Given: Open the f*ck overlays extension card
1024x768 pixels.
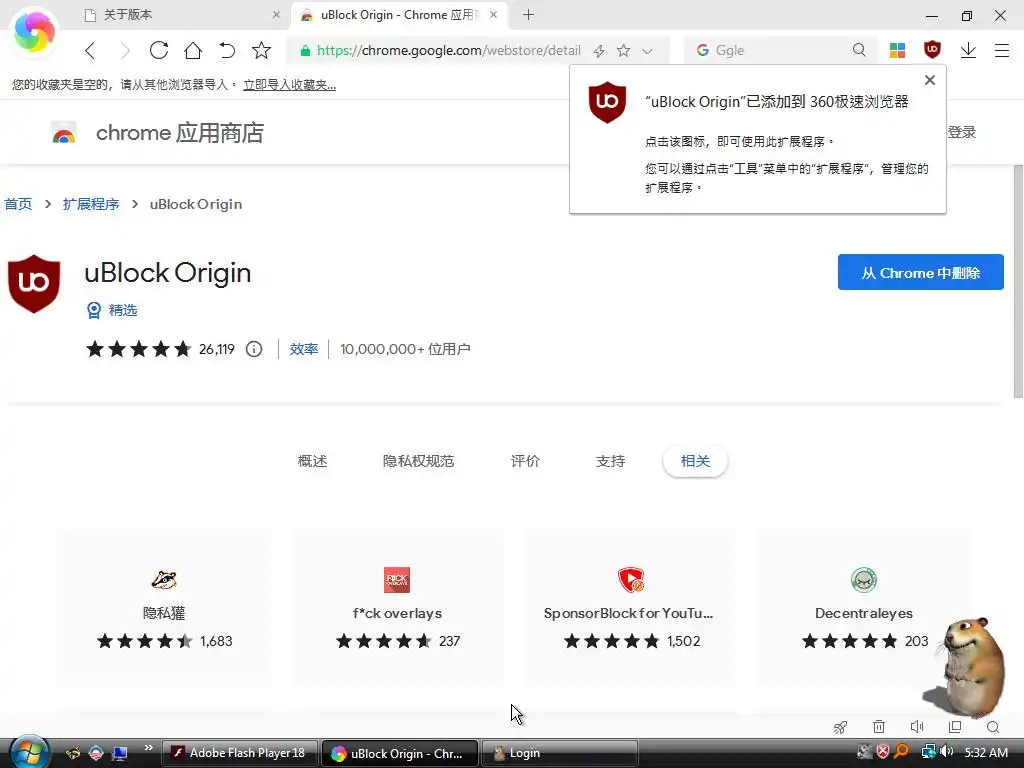Looking at the screenshot, I should (x=397, y=607).
